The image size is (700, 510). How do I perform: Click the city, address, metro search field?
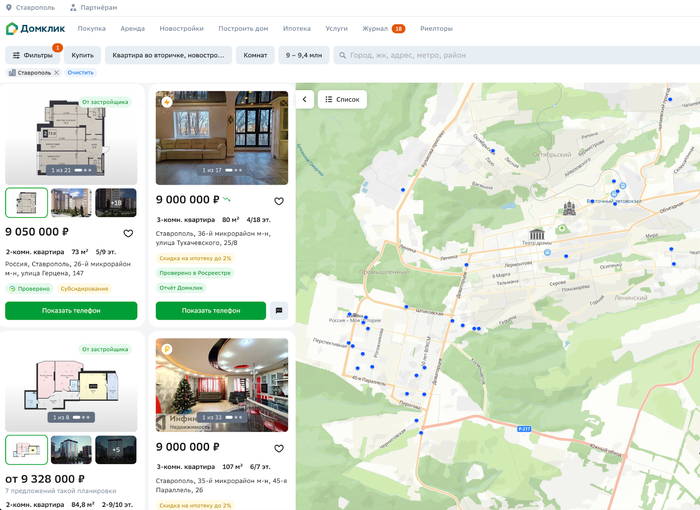(x=515, y=55)
